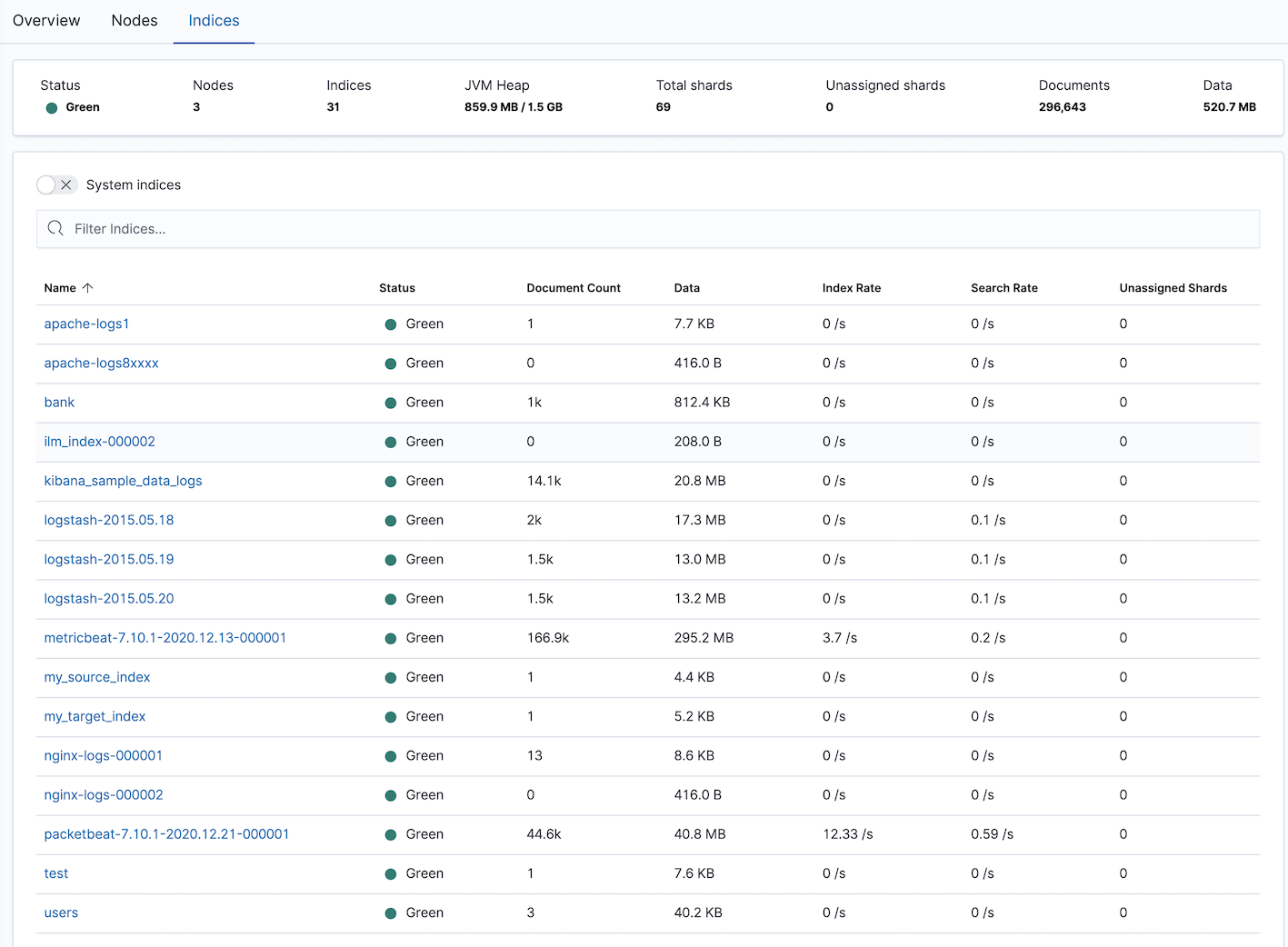This screenshot has width=1288, height=947.
Task: Click the green status dot for users
Action: 391,913
